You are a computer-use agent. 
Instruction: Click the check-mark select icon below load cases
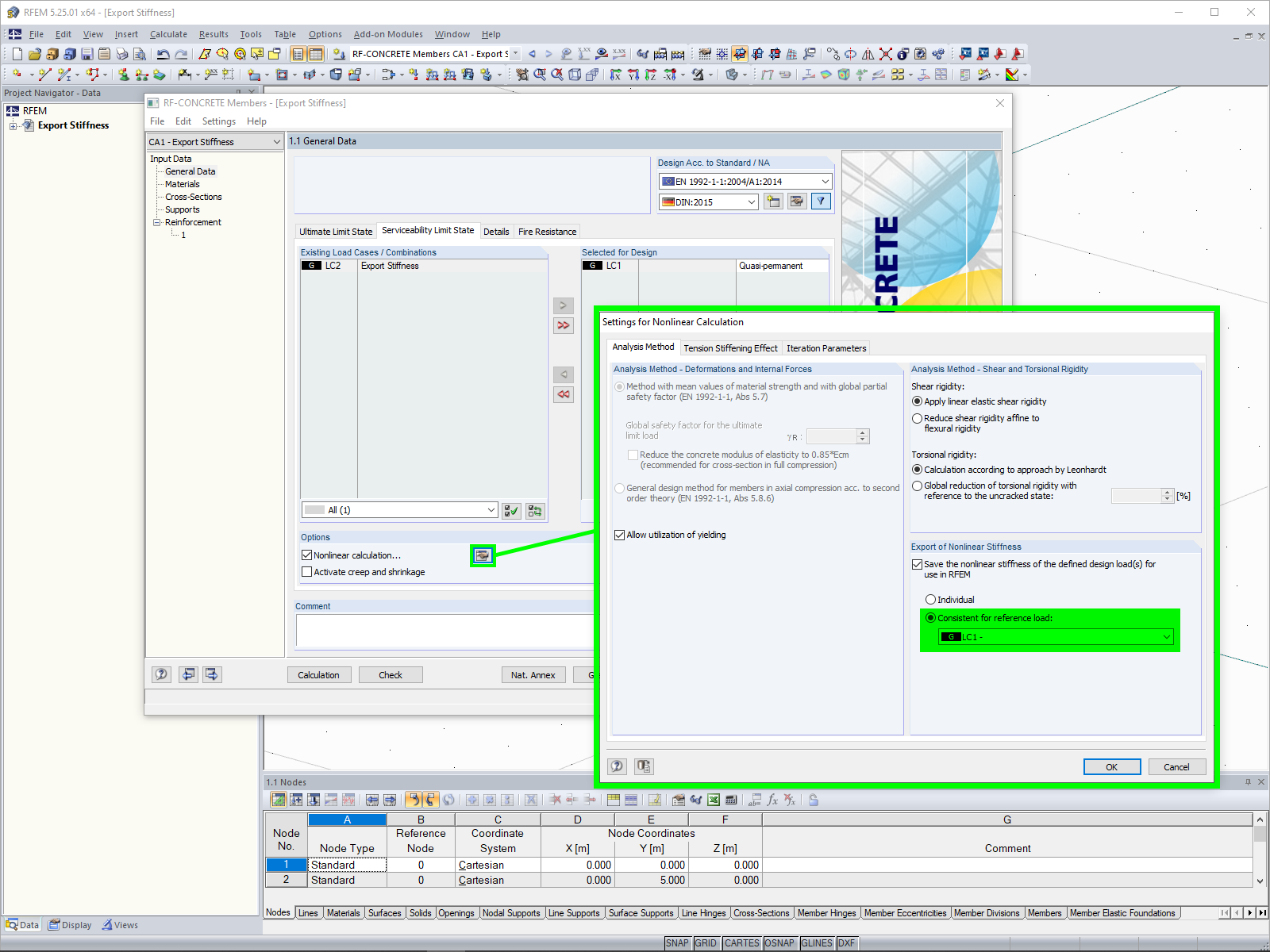512,511
